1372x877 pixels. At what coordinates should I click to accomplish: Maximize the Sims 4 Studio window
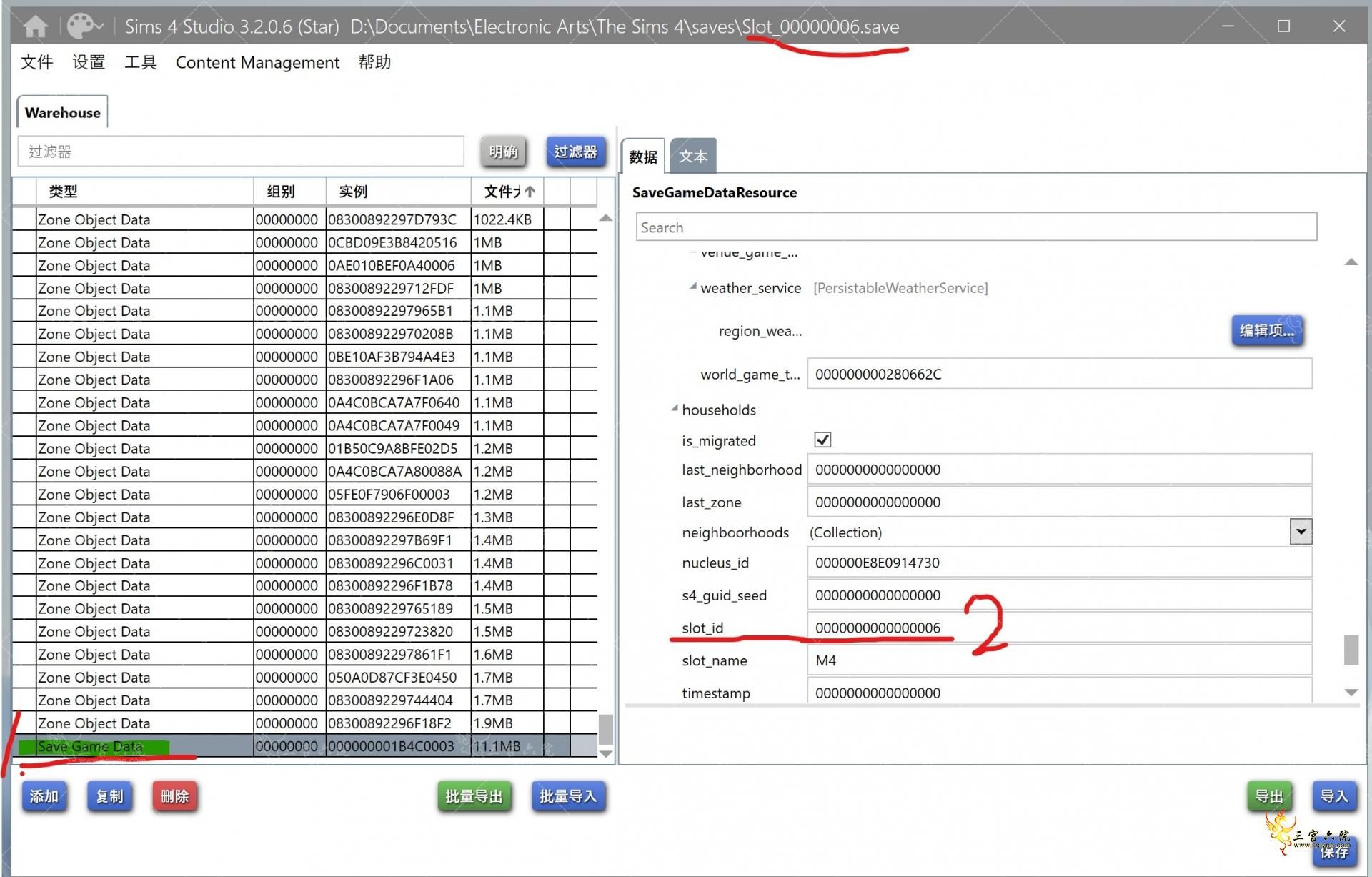pos(1283,26)
